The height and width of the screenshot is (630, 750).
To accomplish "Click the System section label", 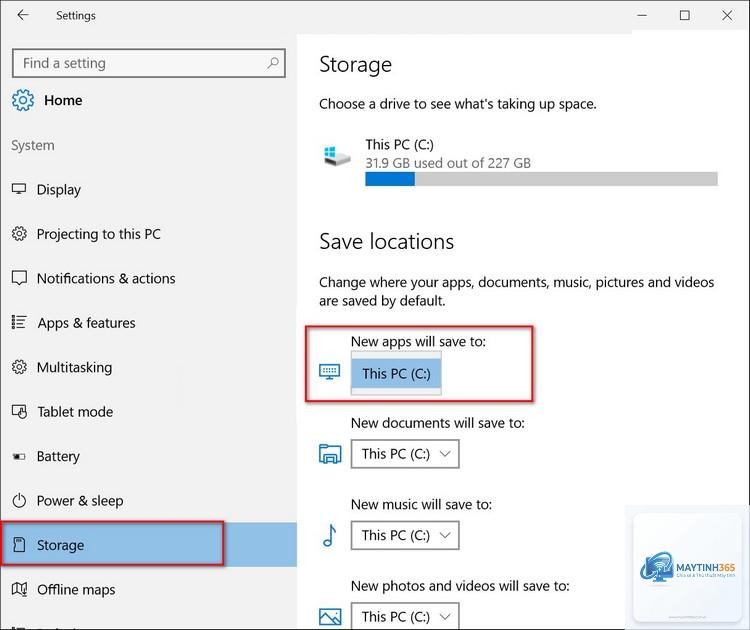I will click(x=33, y=145).
